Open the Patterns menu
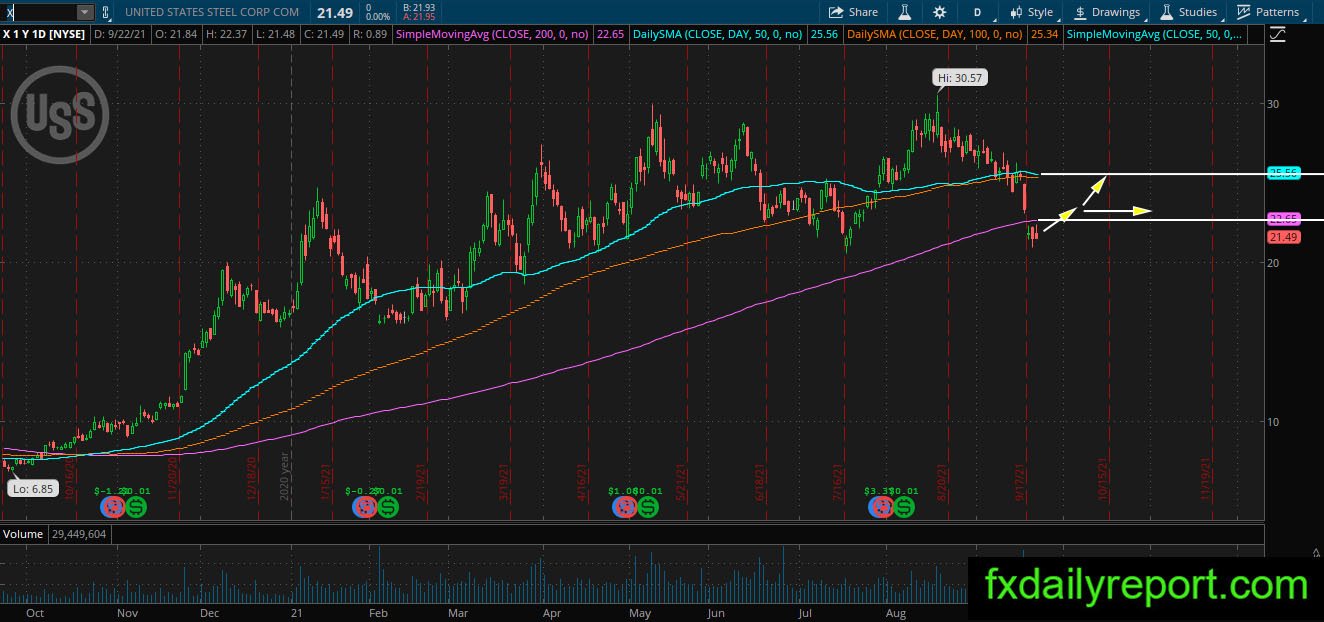The height and width of the screenshot is (622, 1324). (x=1268, y=12)
